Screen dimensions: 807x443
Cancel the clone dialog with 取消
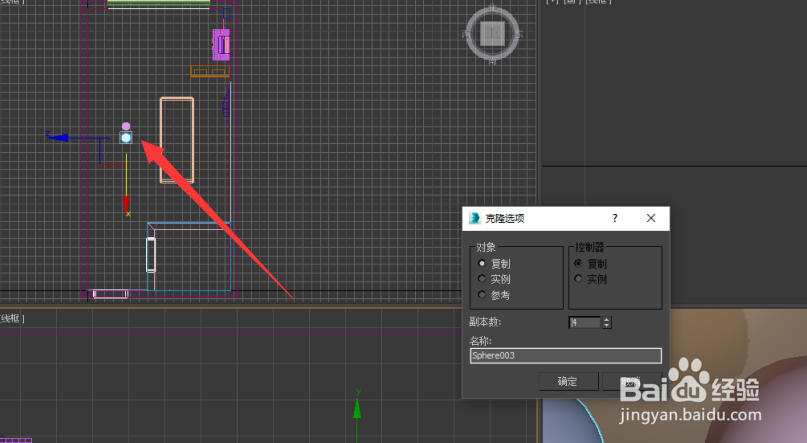point(632,381)
